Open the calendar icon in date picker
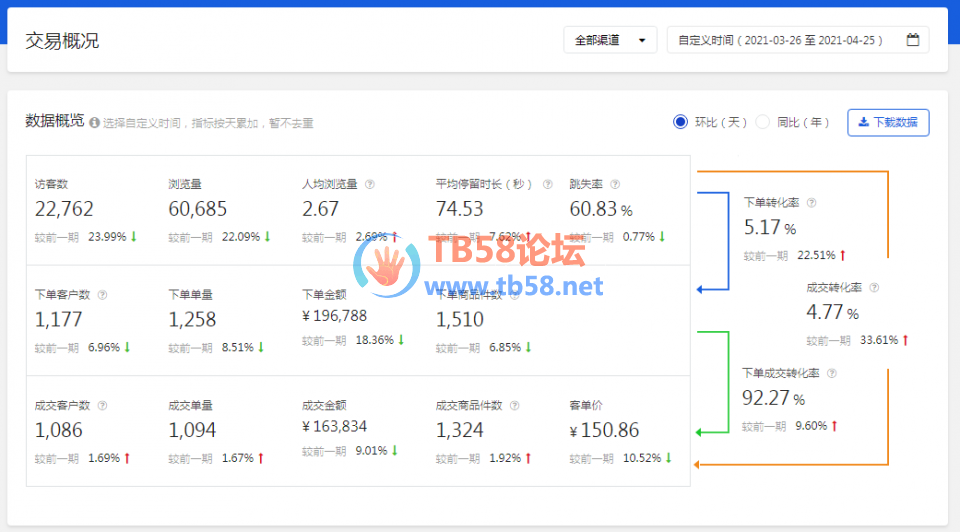 912,40
